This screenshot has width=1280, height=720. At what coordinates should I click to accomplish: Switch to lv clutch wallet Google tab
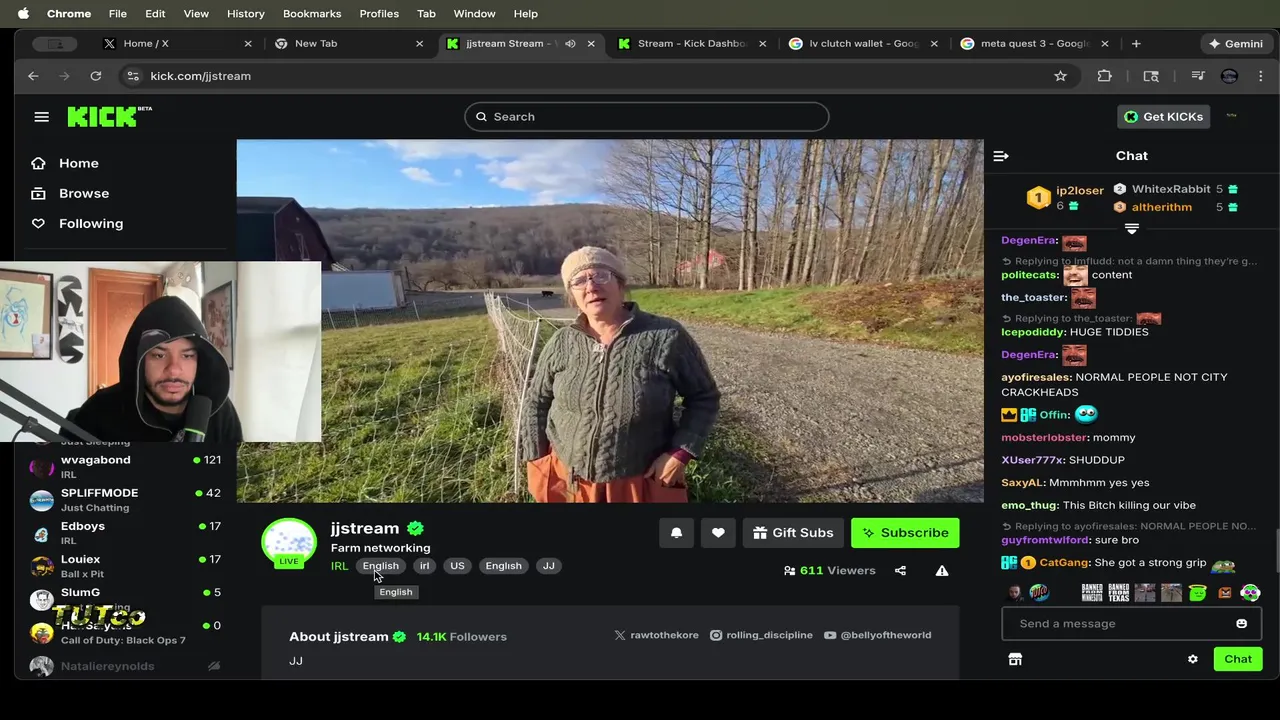pos(864,44)
